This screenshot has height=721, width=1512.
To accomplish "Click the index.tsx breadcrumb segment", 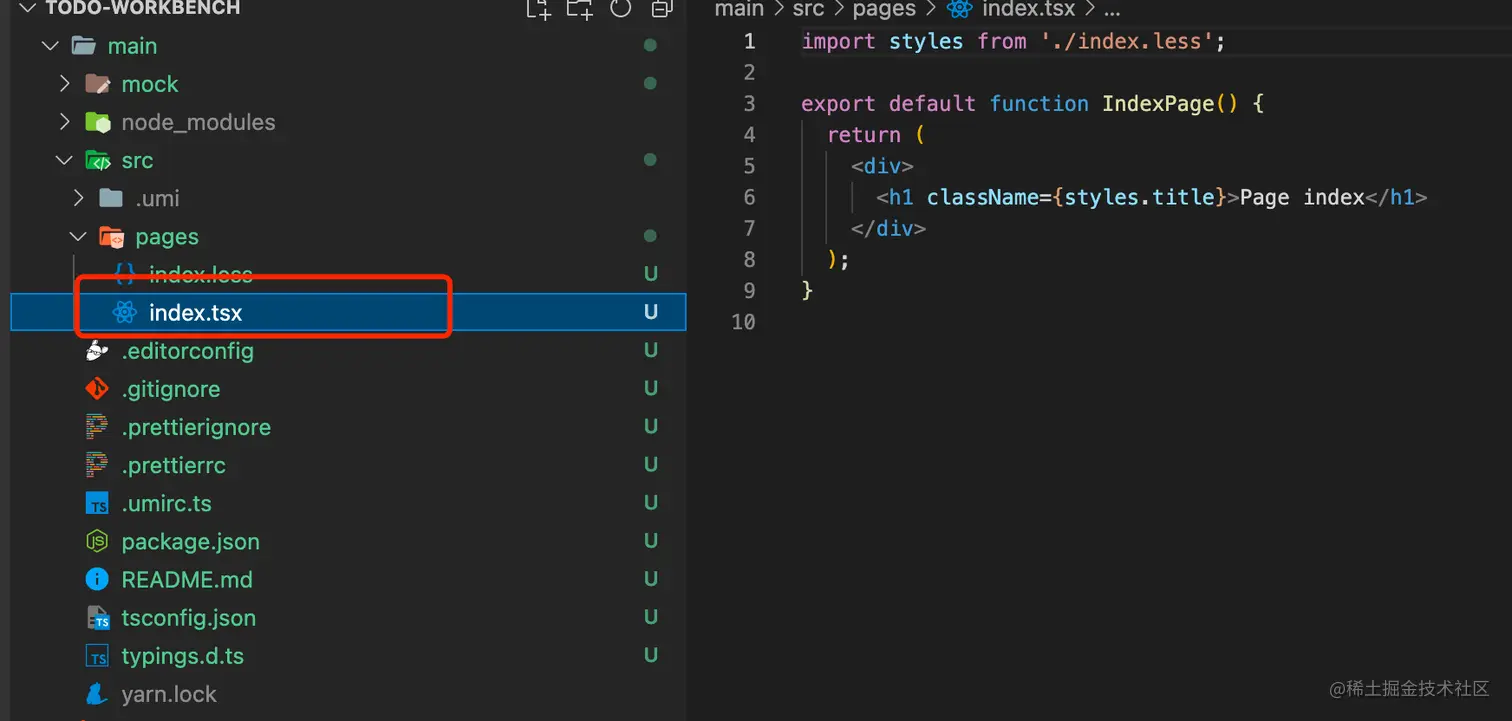I will [x=1029, y=9].
